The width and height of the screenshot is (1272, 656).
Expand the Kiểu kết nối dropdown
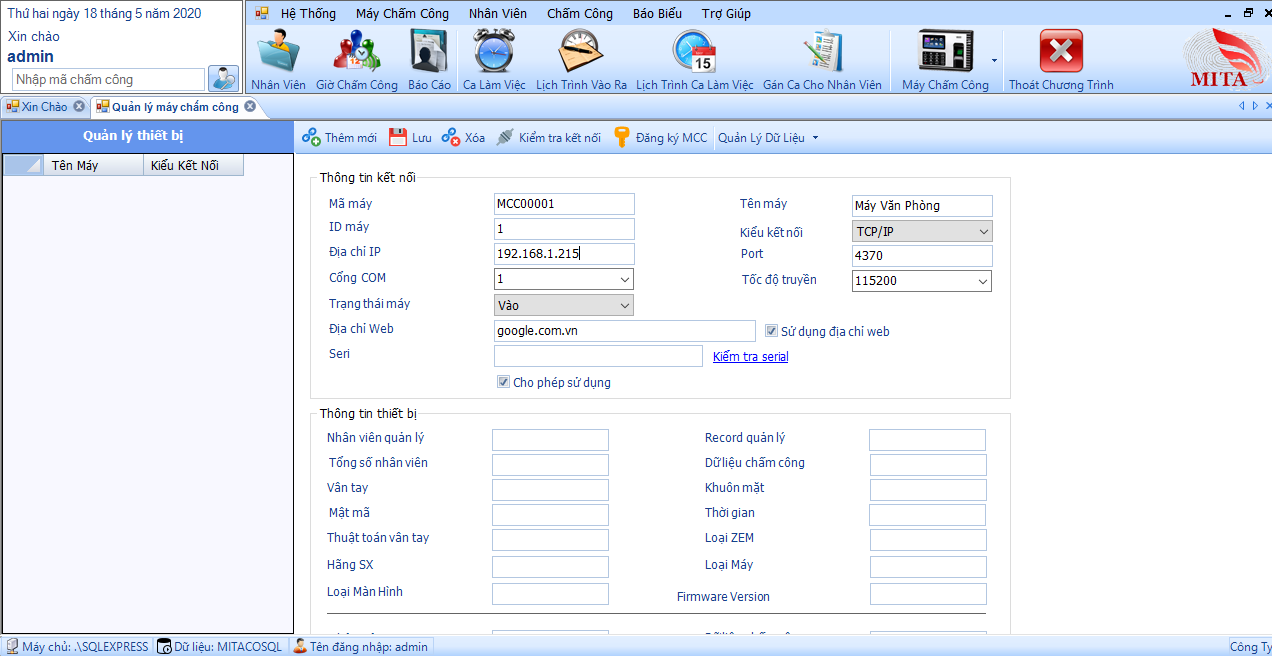(x=982, y=232)
